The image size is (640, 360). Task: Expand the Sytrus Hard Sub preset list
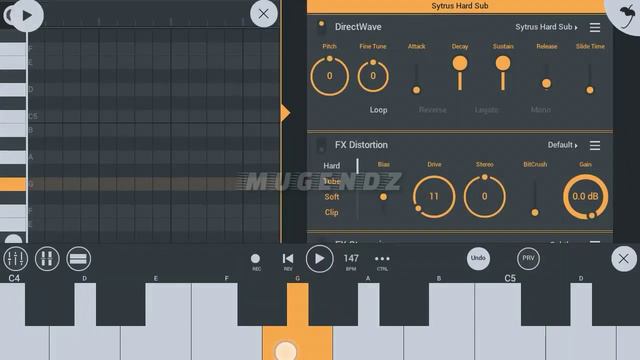[546, 27]
